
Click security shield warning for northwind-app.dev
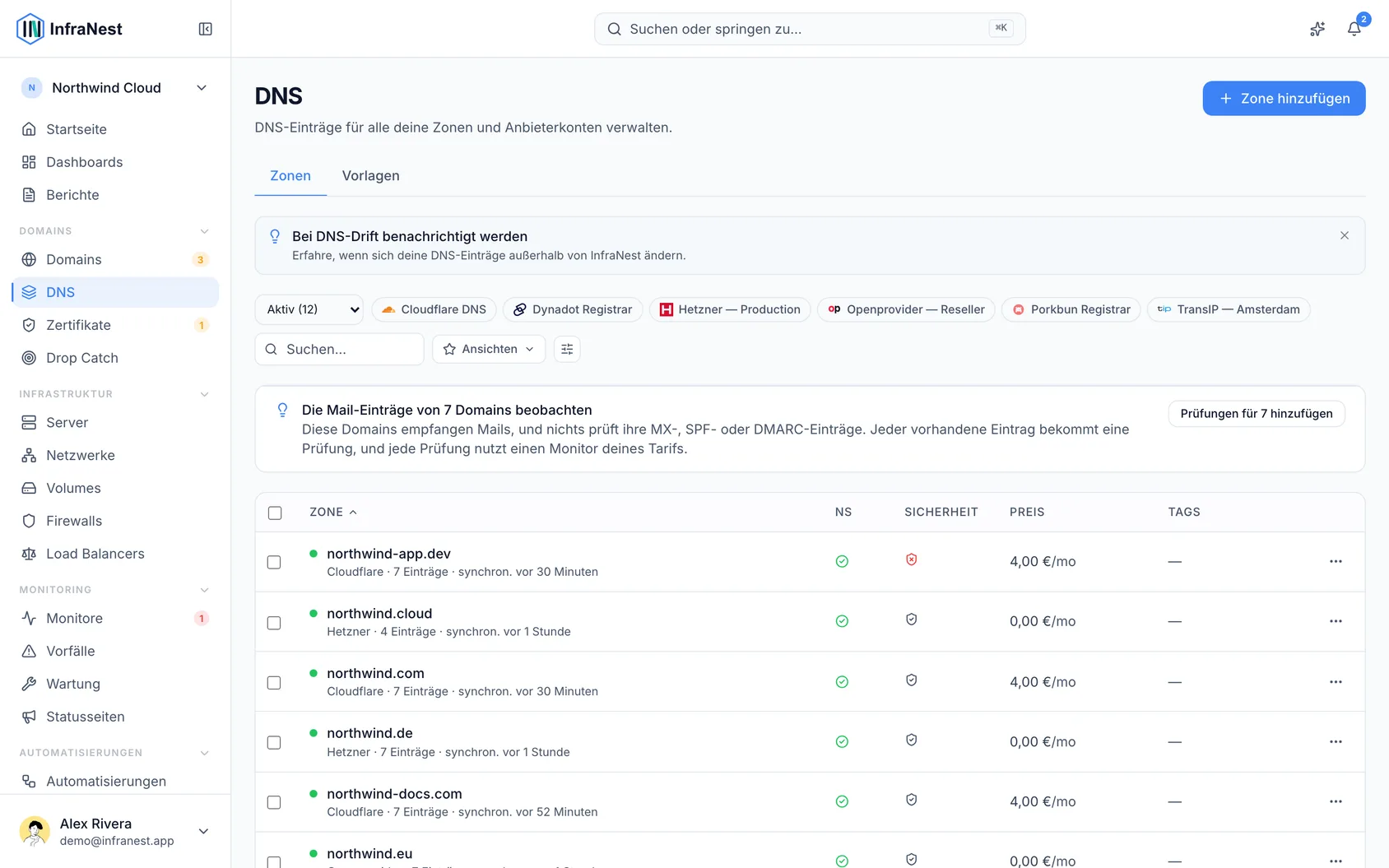click(x=911, y=559)
